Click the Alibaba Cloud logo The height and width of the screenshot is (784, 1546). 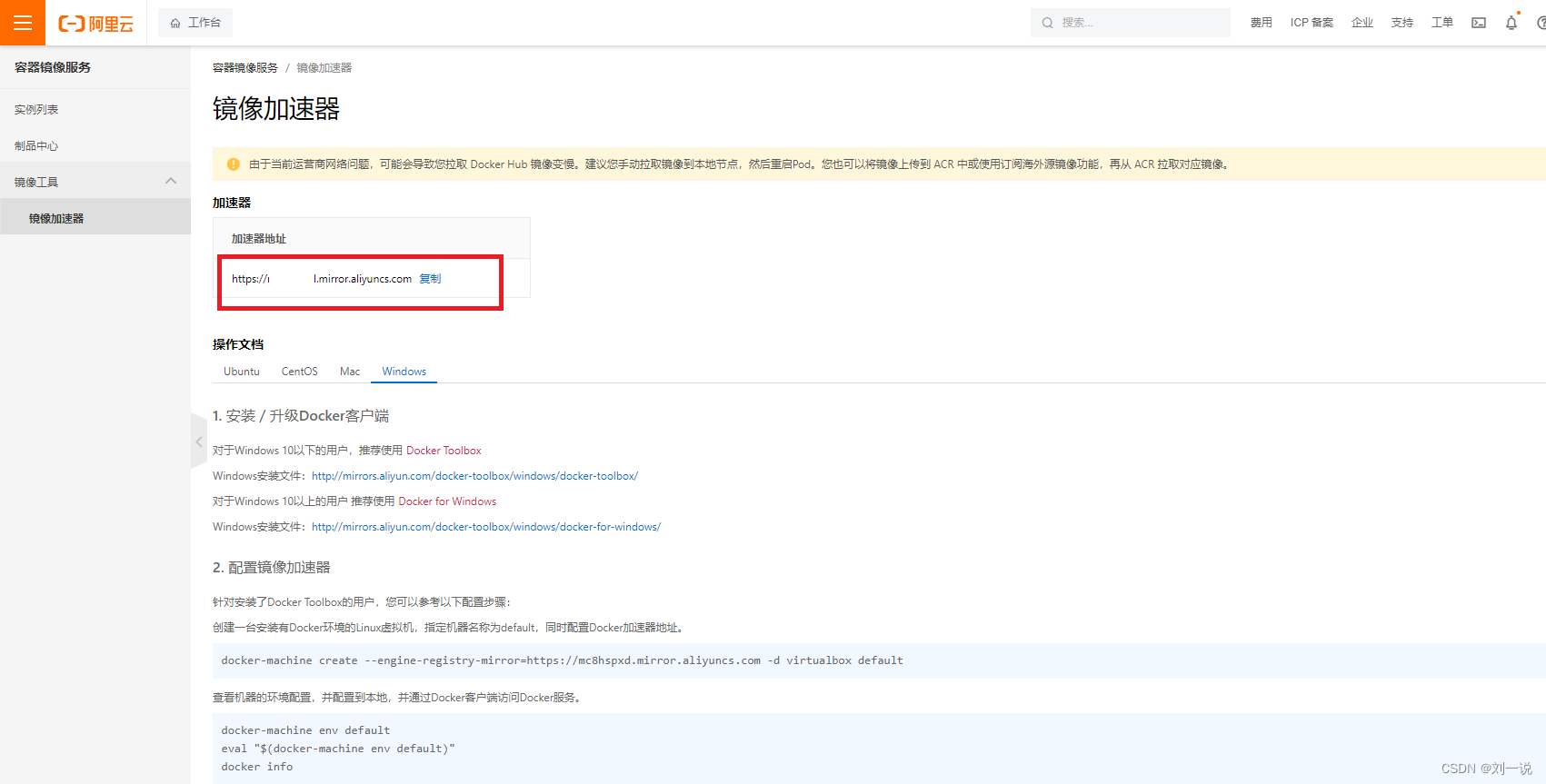96,24
